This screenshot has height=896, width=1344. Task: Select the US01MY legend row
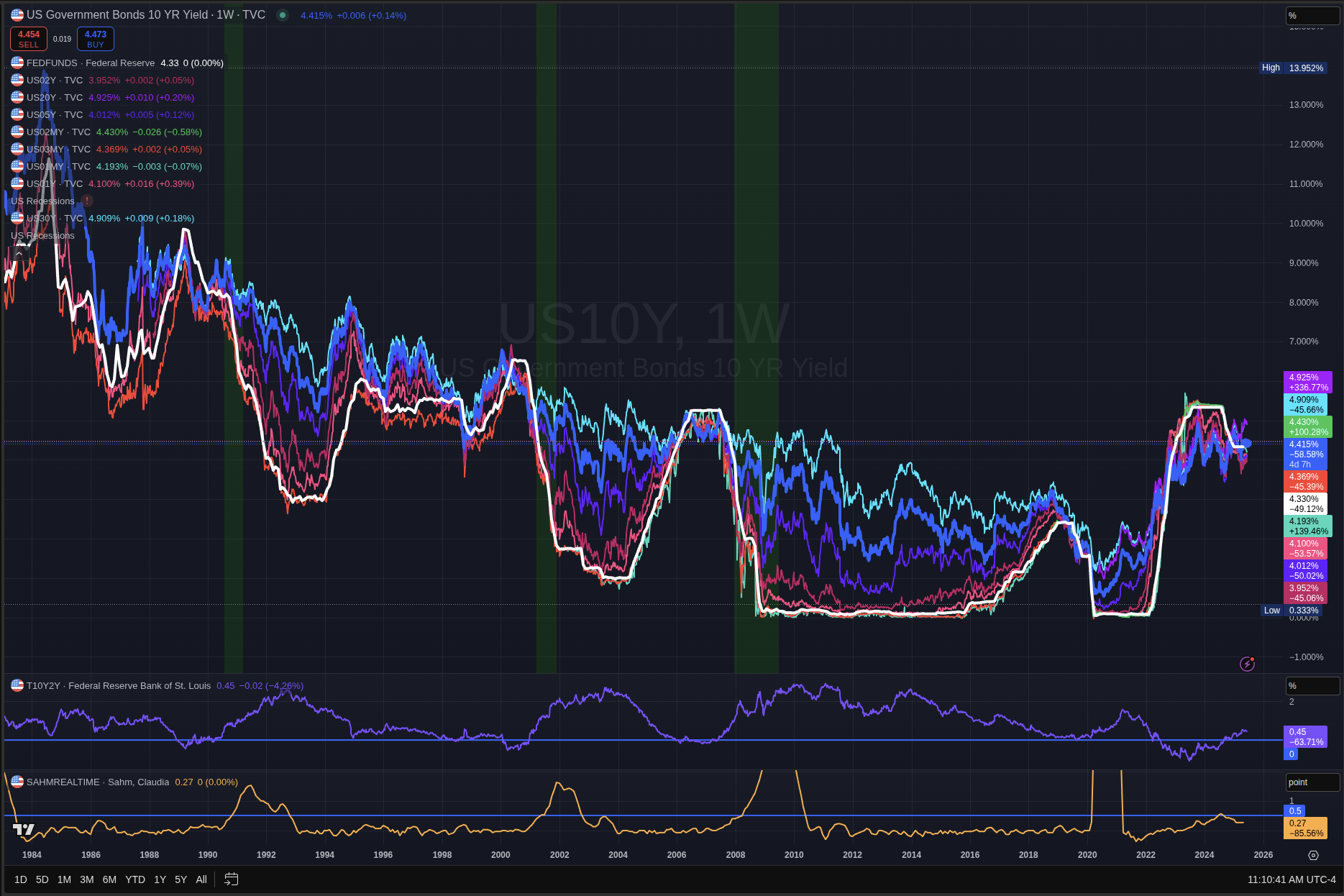click(106, 167)
